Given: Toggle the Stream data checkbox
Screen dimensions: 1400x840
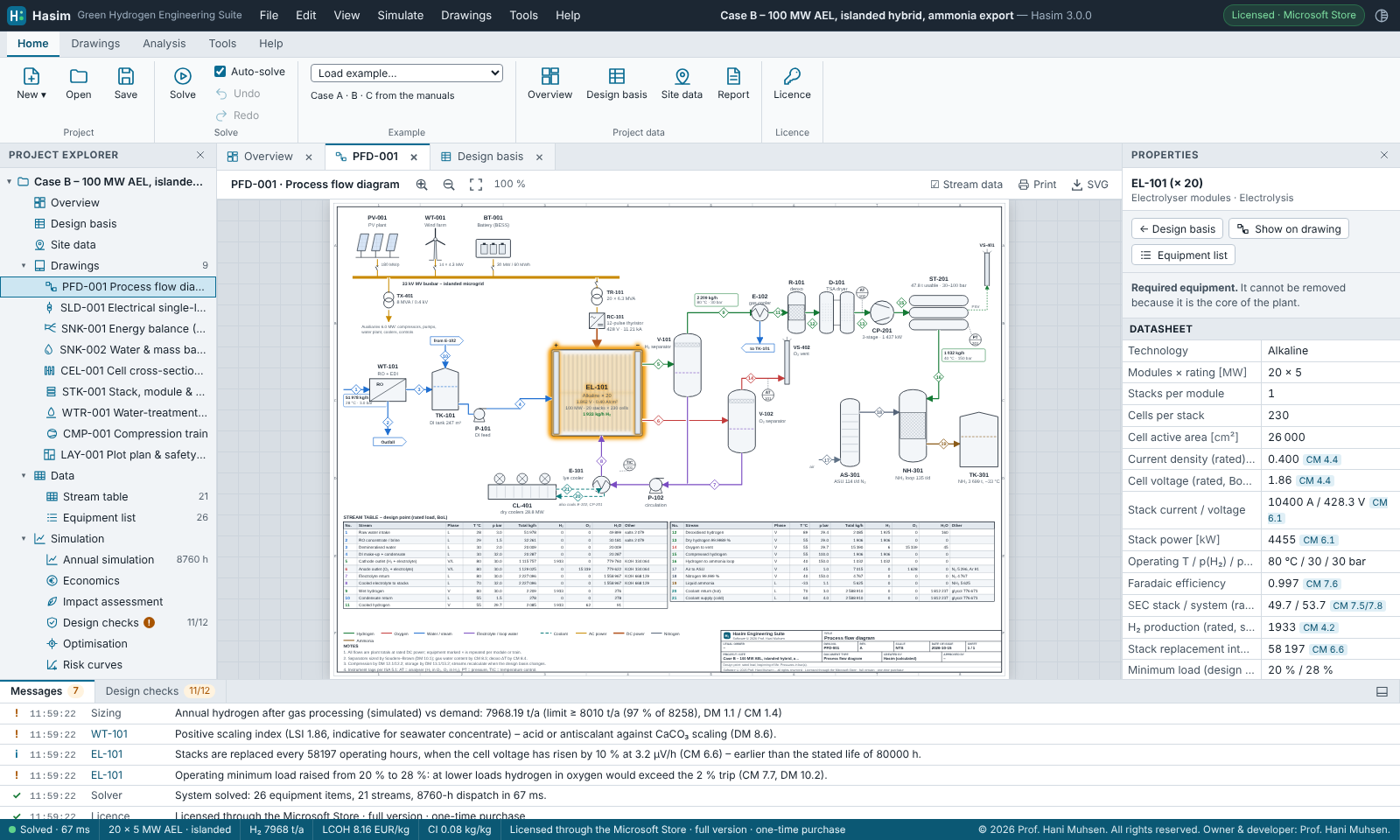Looking at the screenshot, I should tap(966, 185).
